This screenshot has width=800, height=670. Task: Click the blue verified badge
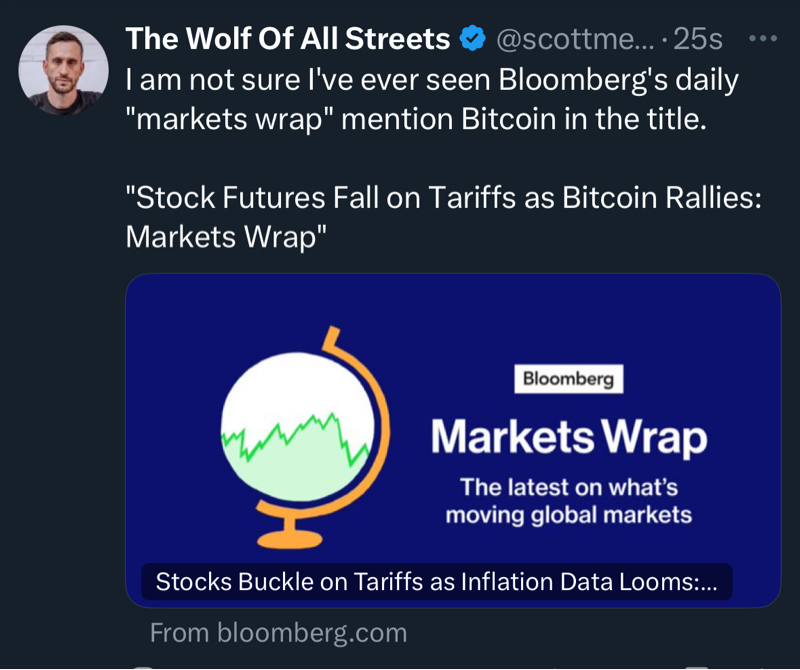(x=472, y=39)
